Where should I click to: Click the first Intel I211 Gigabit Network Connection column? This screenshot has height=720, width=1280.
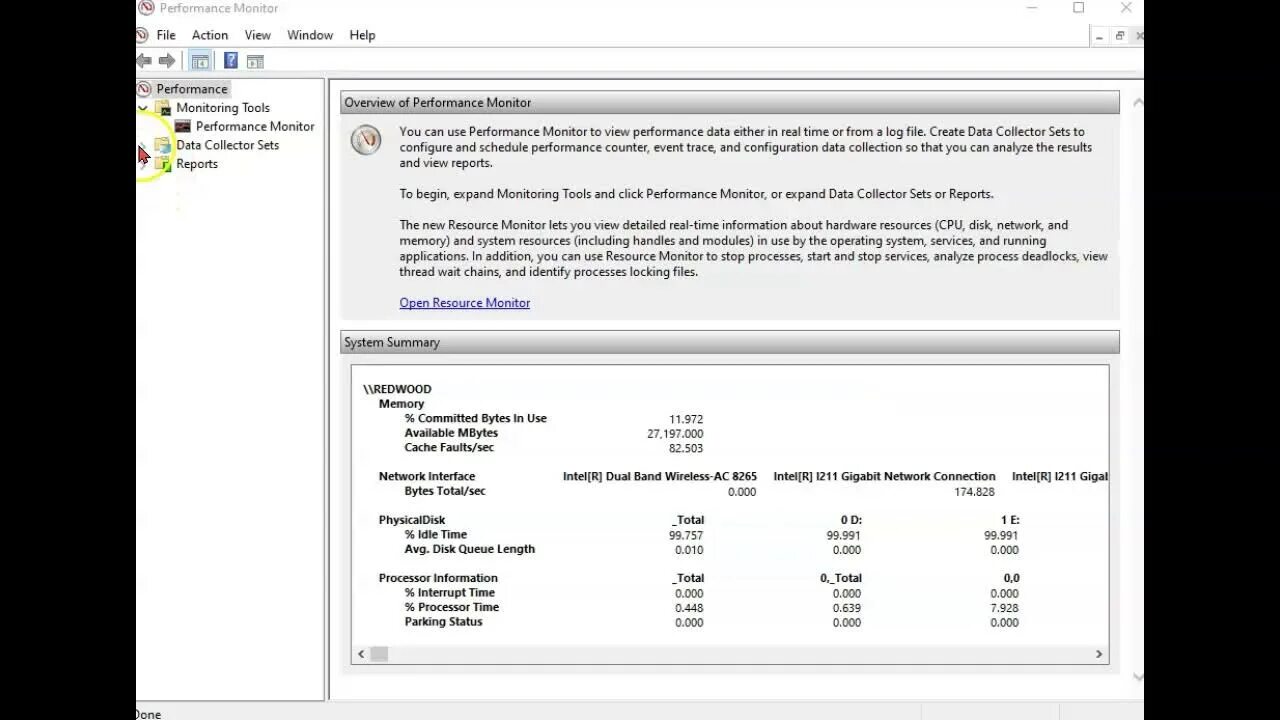click(x=884, y=476)
